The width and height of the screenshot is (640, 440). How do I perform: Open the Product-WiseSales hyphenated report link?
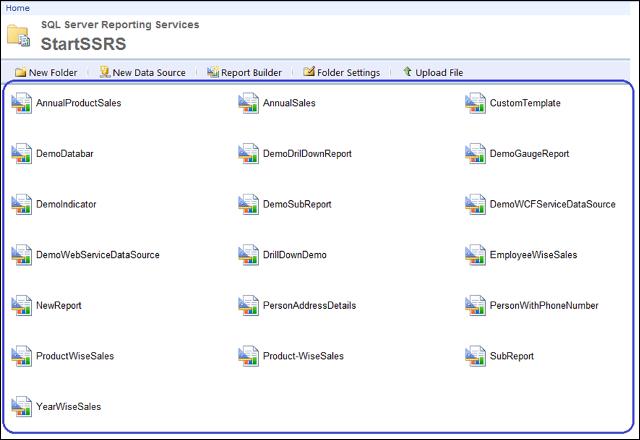tap(303, 356)
